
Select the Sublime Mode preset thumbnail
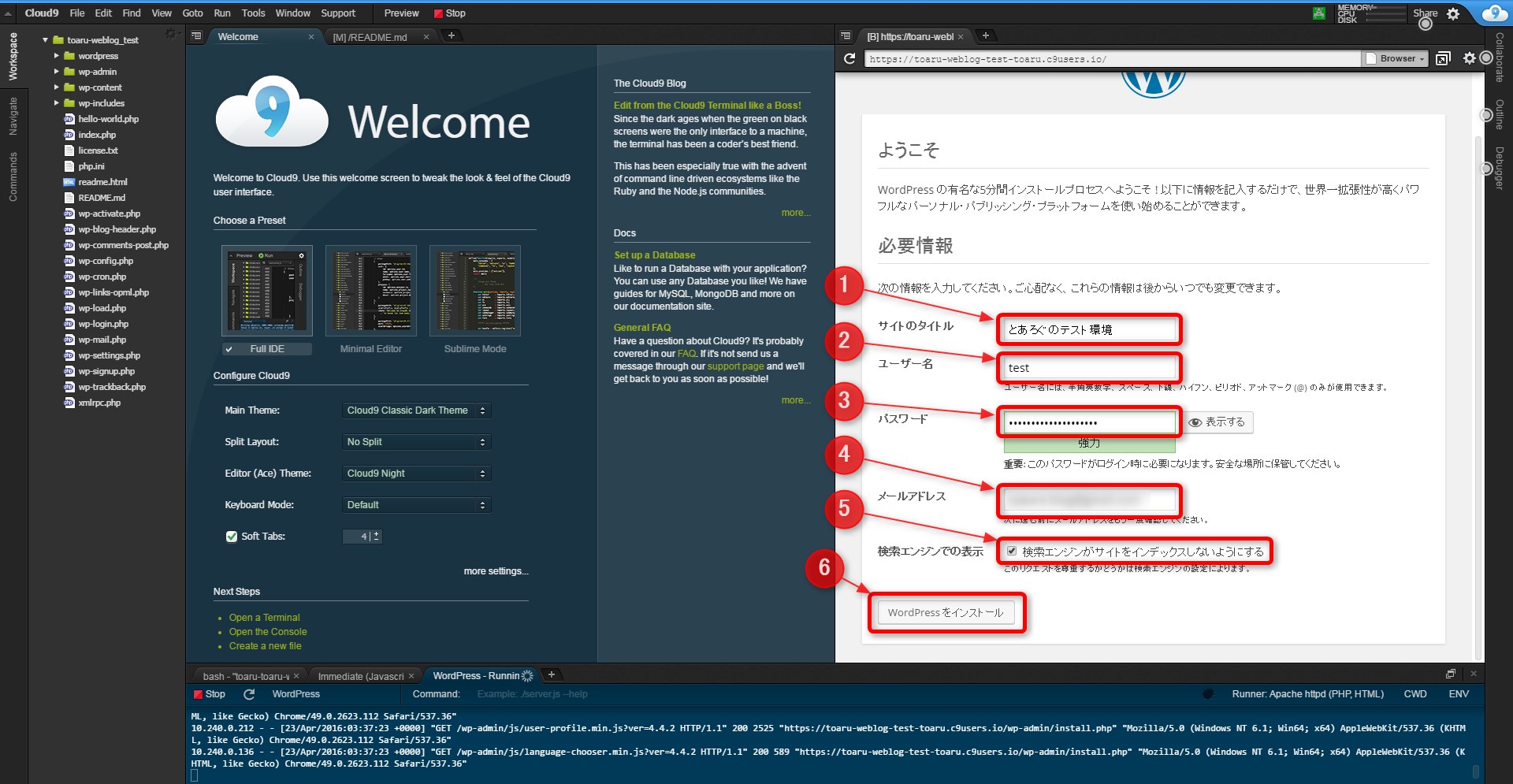coord(475,291)
